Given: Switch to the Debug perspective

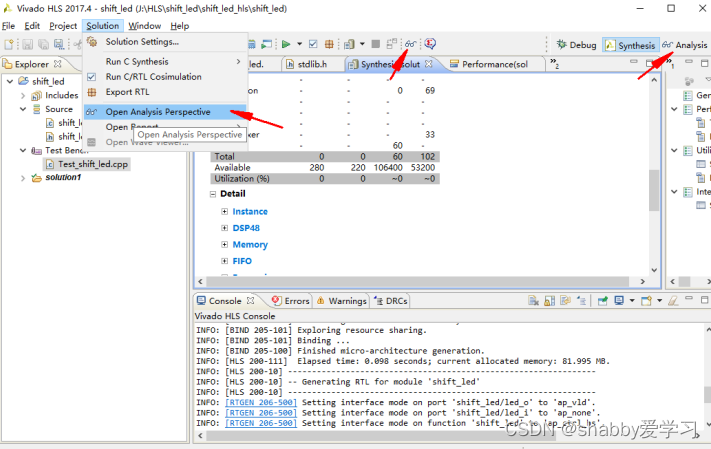Looking at the screenshot, I should pos(576,45).
